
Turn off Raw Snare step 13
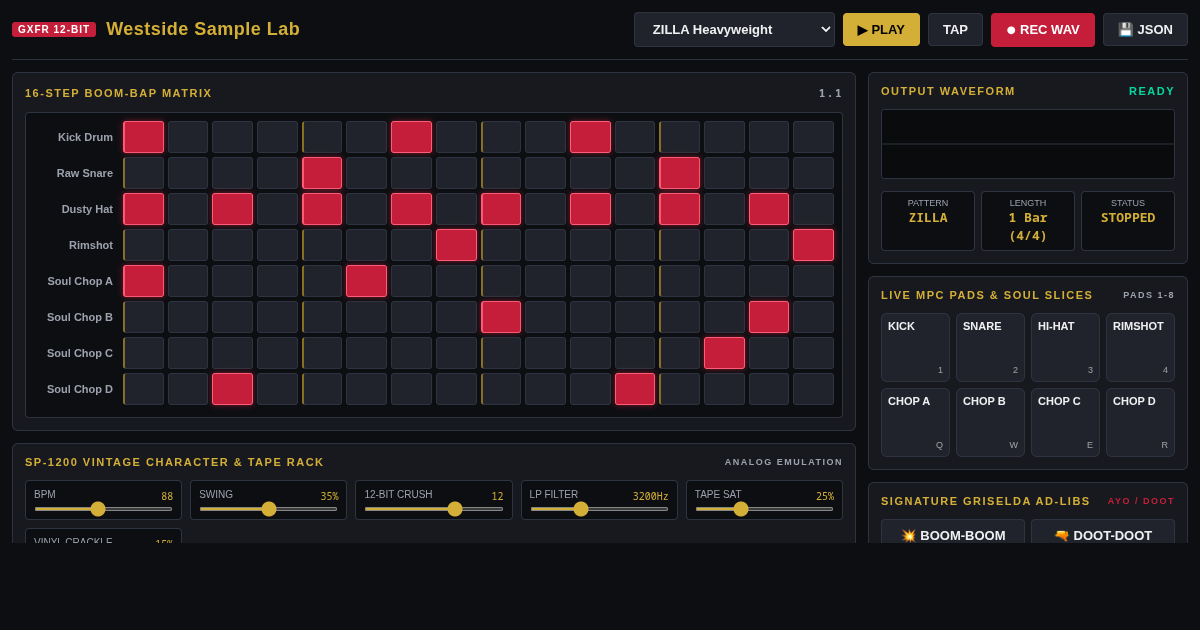679,173
